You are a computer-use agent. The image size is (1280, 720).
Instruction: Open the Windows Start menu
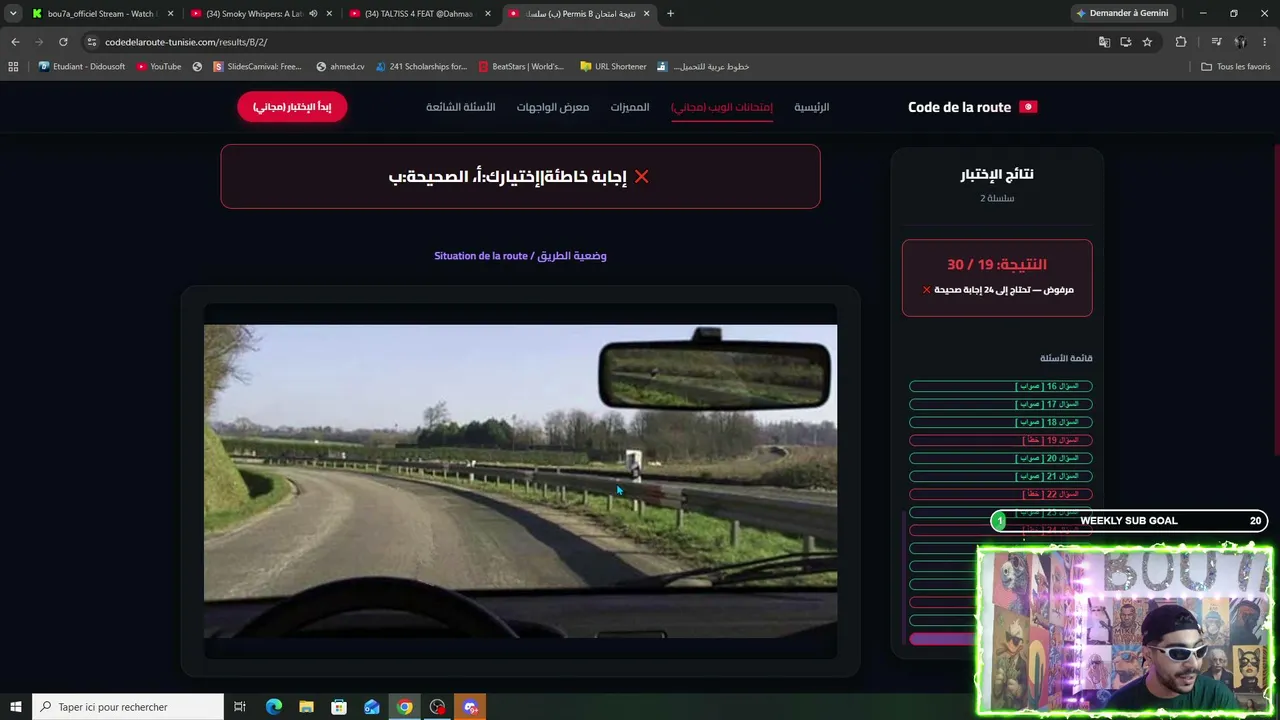[x=15, y=707]
